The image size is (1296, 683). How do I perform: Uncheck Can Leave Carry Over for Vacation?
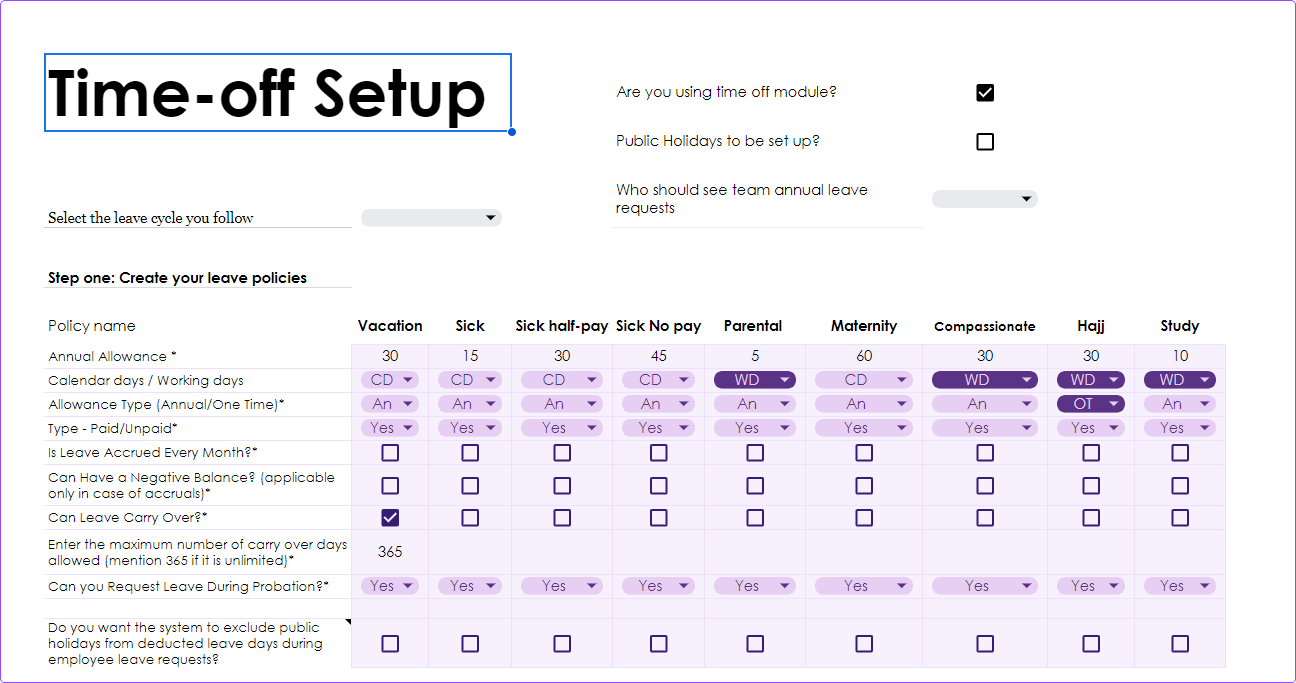pyautogui.click(x=390, y=518)
